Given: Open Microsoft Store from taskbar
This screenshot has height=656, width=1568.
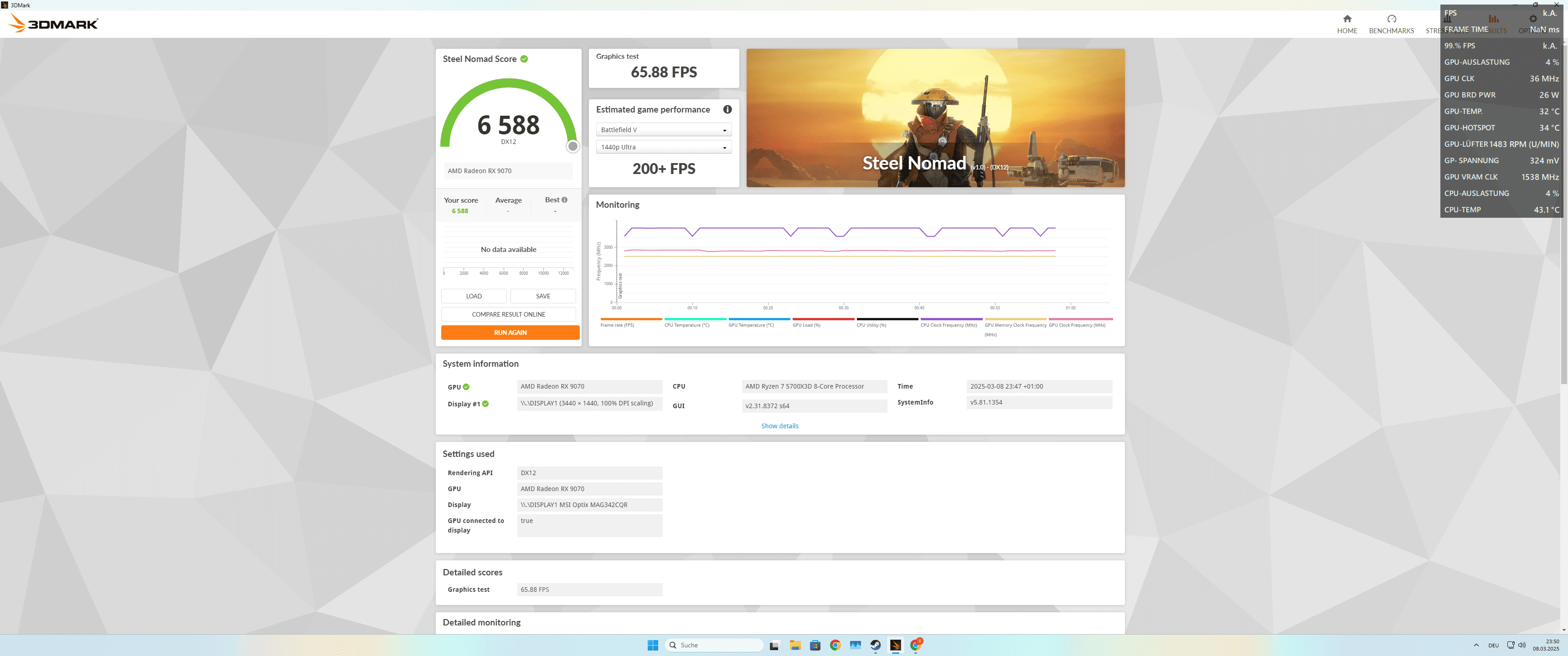Looking at the screenshot, I should point(815,645).
